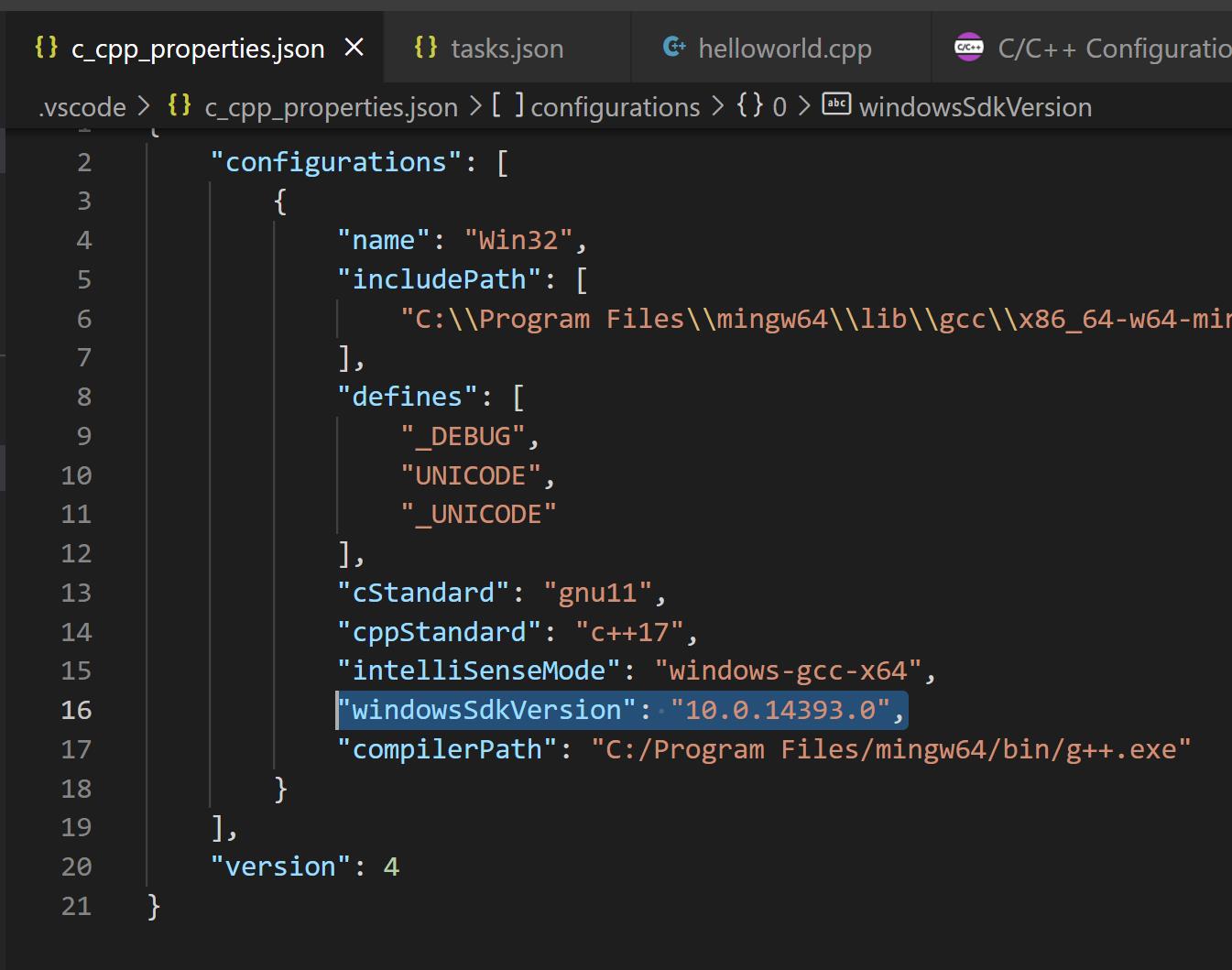Click configurations breadcrumb segment
The height and width of the screenshot is (970, 1232).
click(x=616, y=107)
